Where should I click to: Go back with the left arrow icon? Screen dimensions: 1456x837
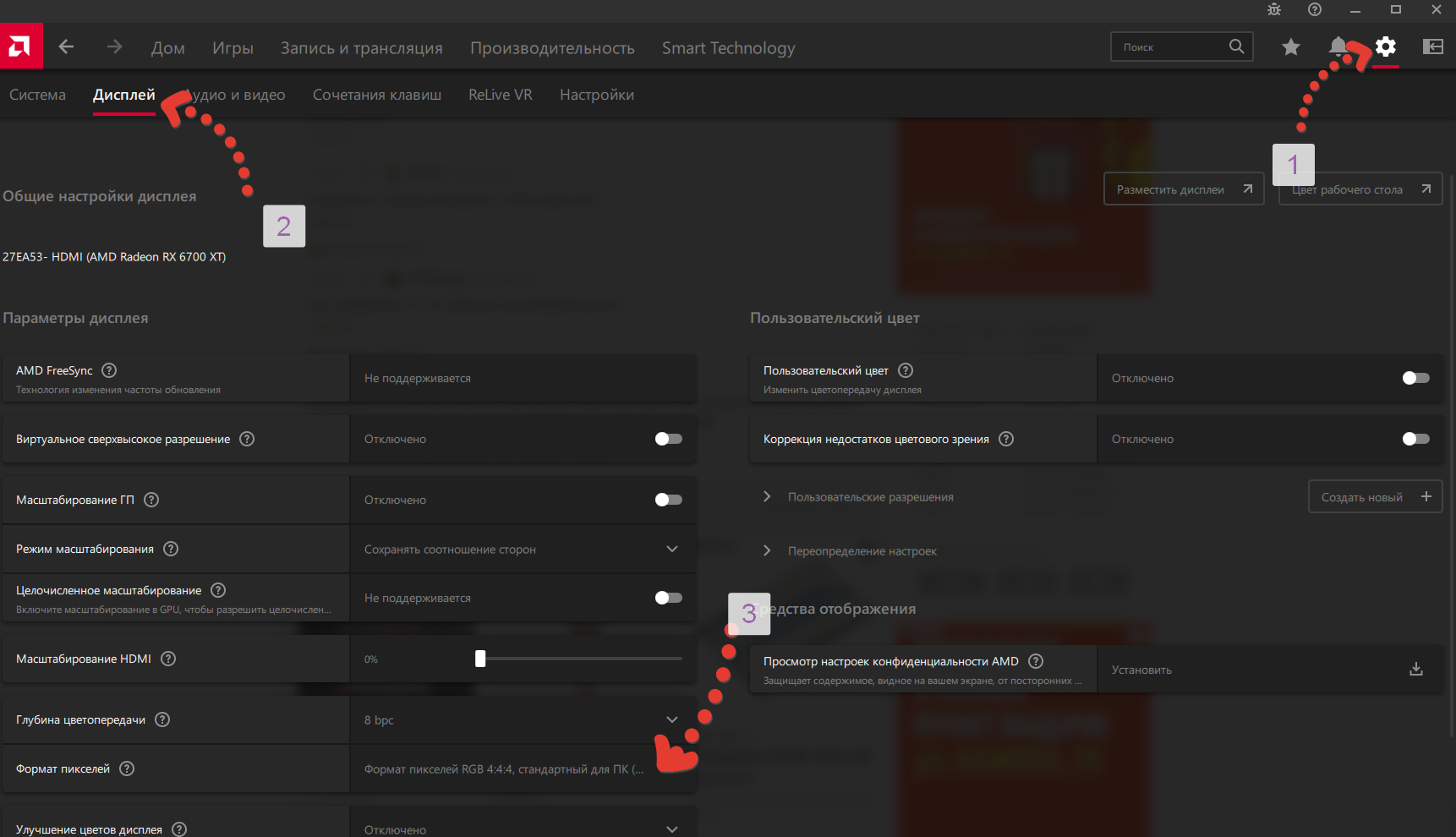coord(66,47)
